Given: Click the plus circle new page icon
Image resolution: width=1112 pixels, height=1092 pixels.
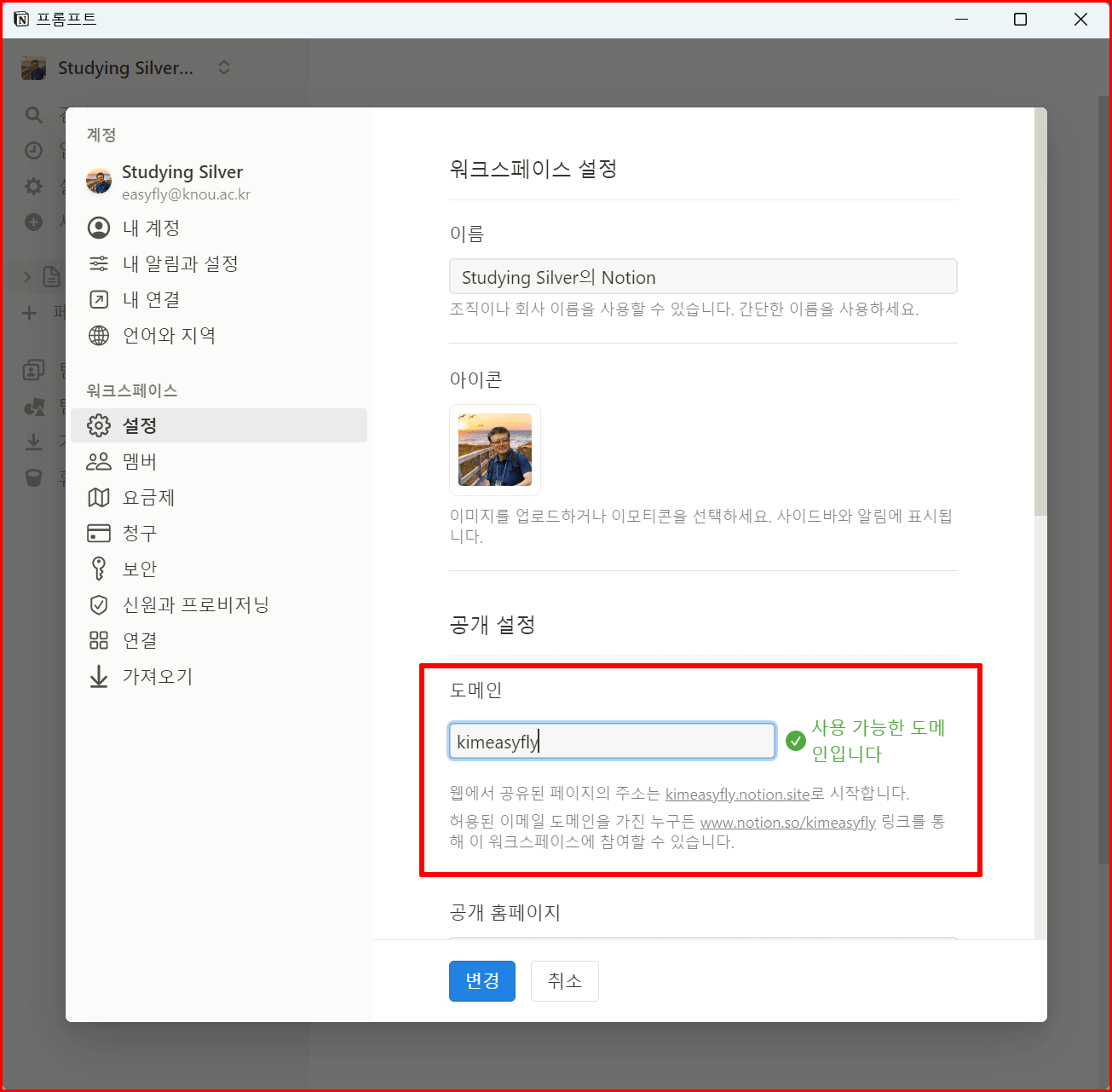Looking at the screenshot, I should [x=33, y=222].
